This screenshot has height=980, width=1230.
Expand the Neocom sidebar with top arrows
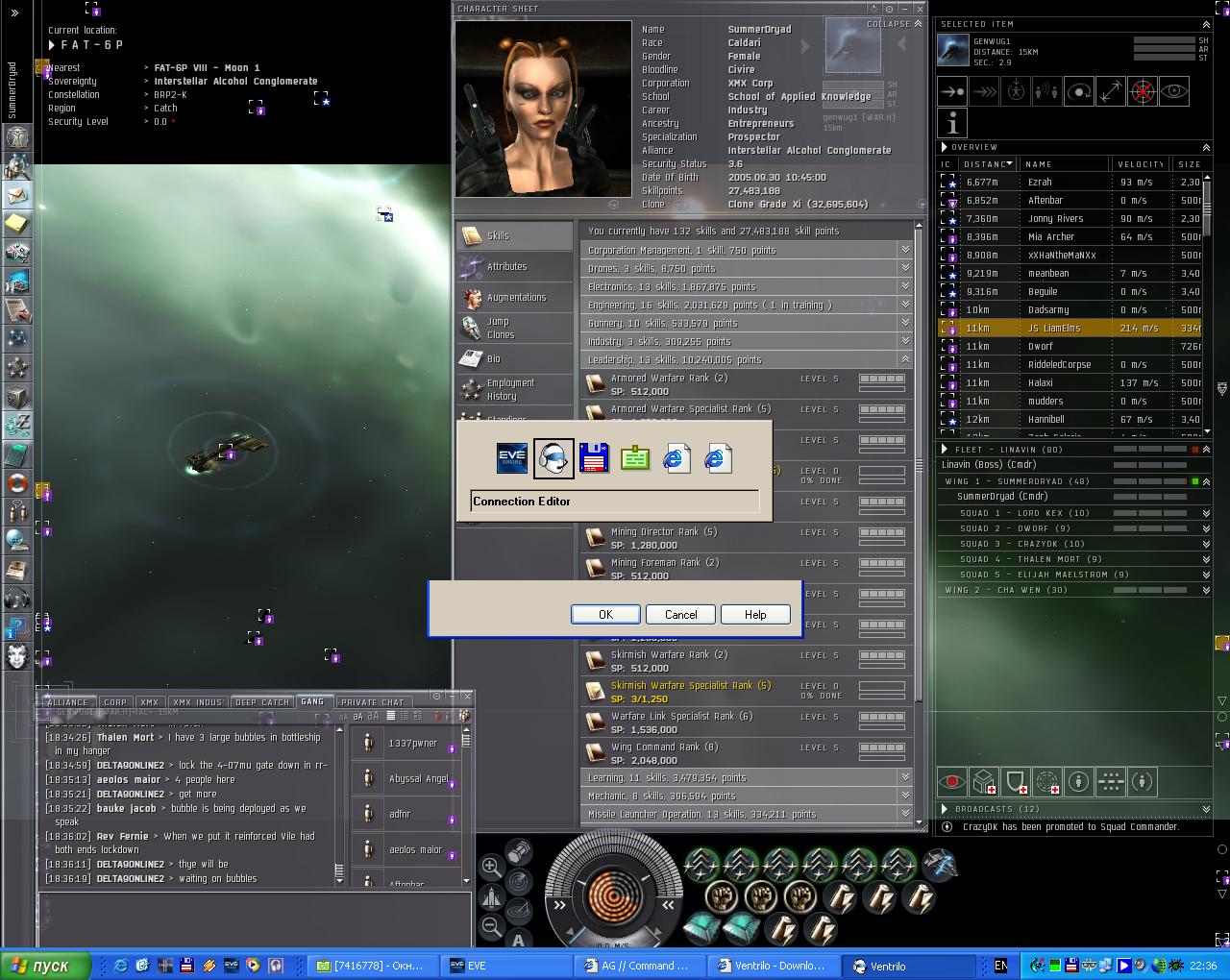coord(14,12)
